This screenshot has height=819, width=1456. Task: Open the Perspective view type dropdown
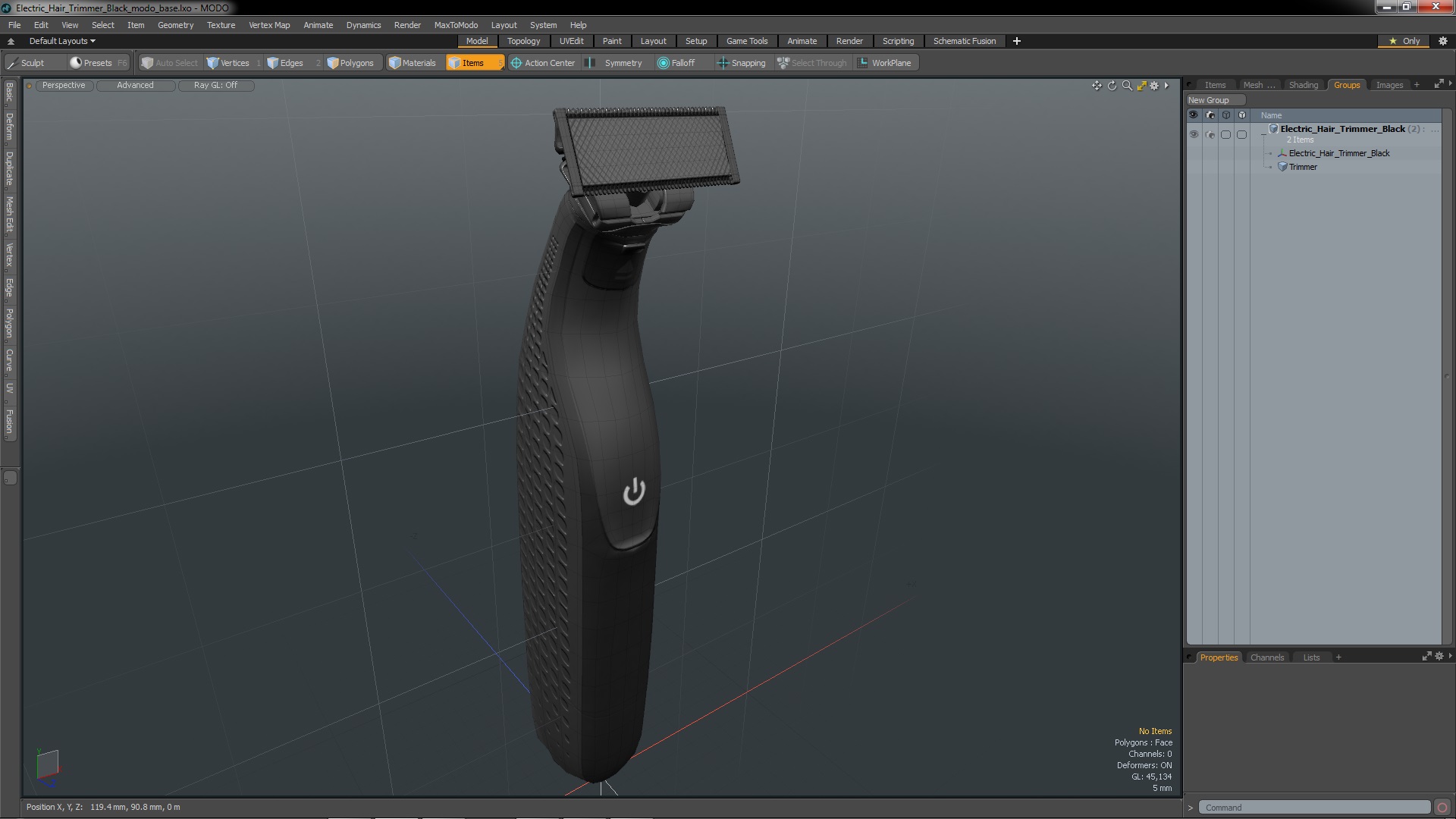pos(64,86)
